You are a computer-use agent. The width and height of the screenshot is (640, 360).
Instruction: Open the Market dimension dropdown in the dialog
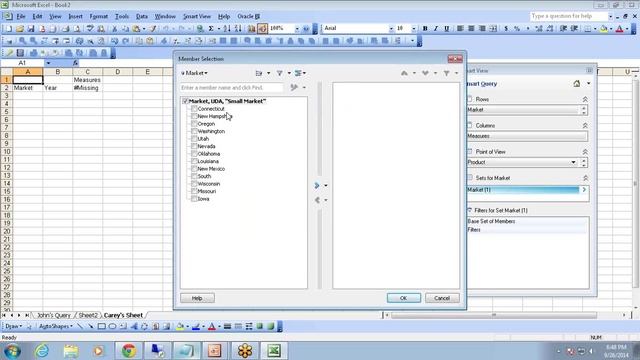[195, 73]
